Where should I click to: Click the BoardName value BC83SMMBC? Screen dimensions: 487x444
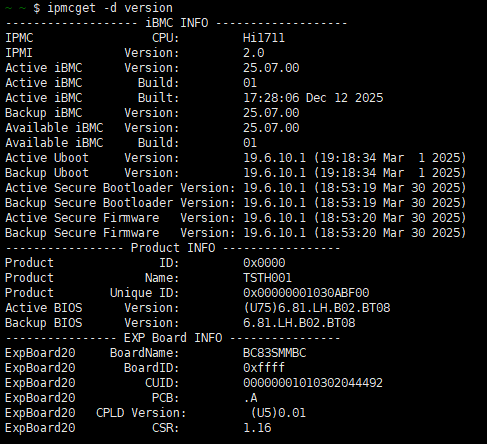point(275,353)
